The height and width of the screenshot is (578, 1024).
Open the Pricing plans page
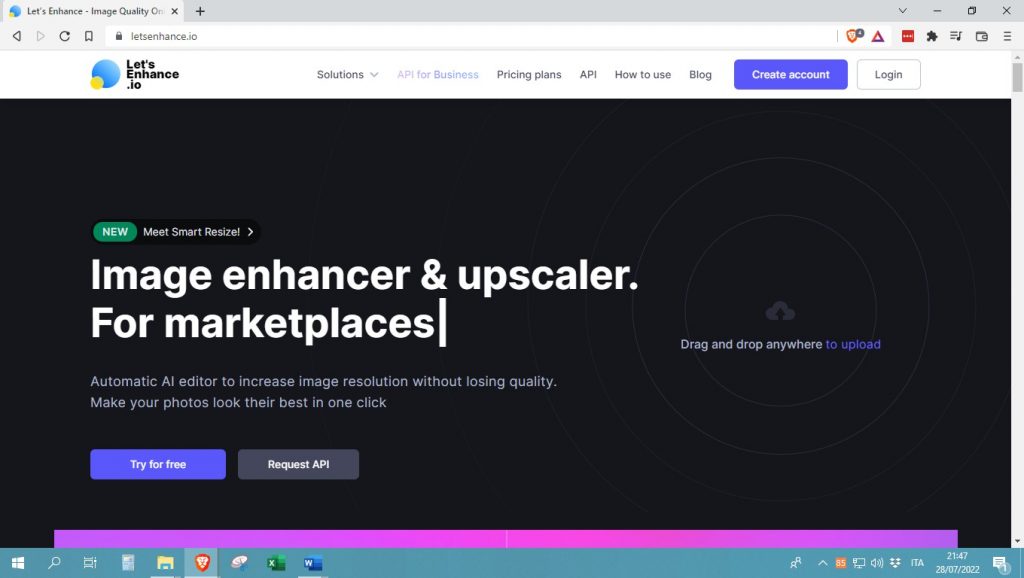click(529, 75)
